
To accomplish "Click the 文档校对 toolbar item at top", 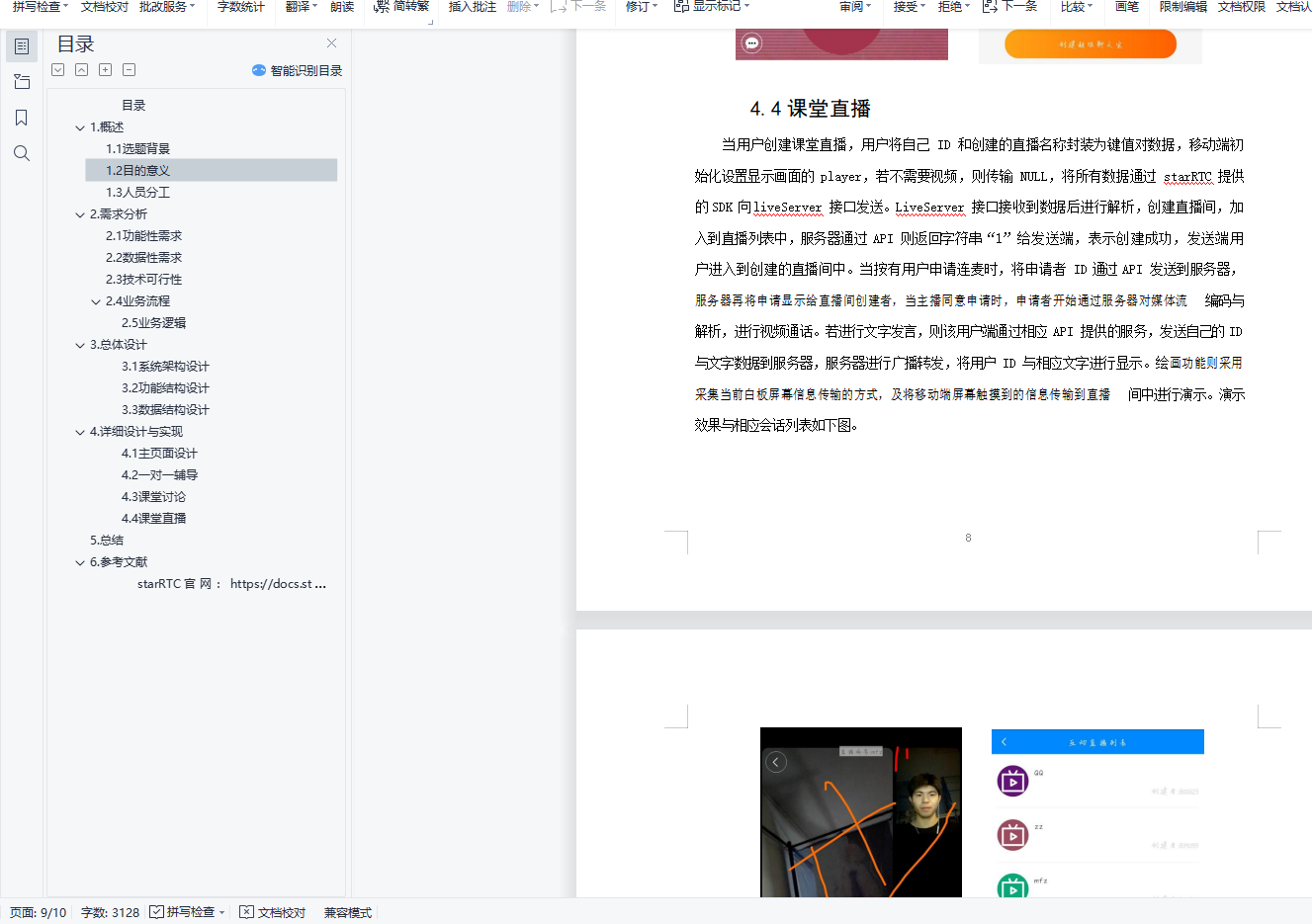I will point(105,6).
